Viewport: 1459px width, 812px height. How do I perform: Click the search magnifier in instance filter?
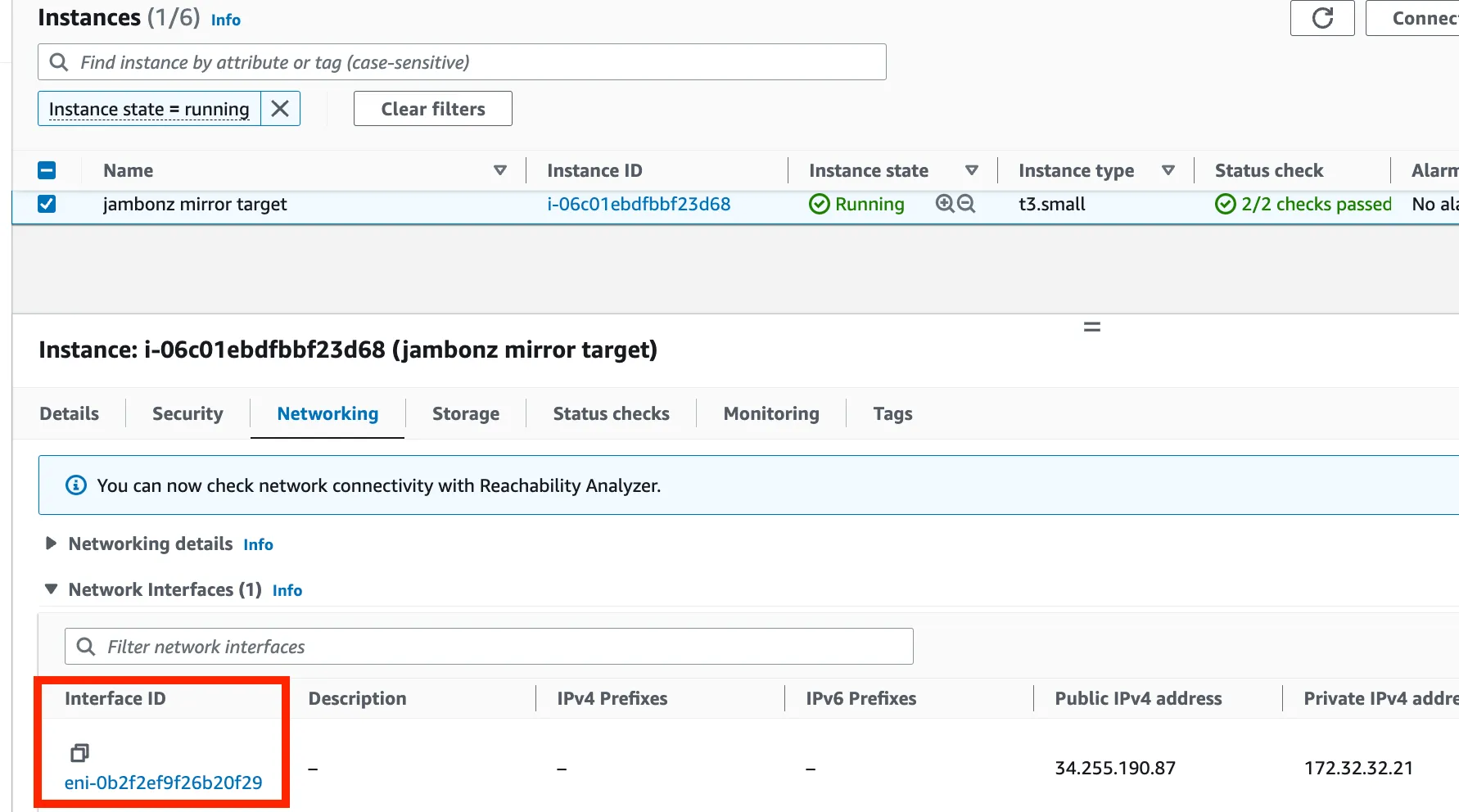point(59,62)
